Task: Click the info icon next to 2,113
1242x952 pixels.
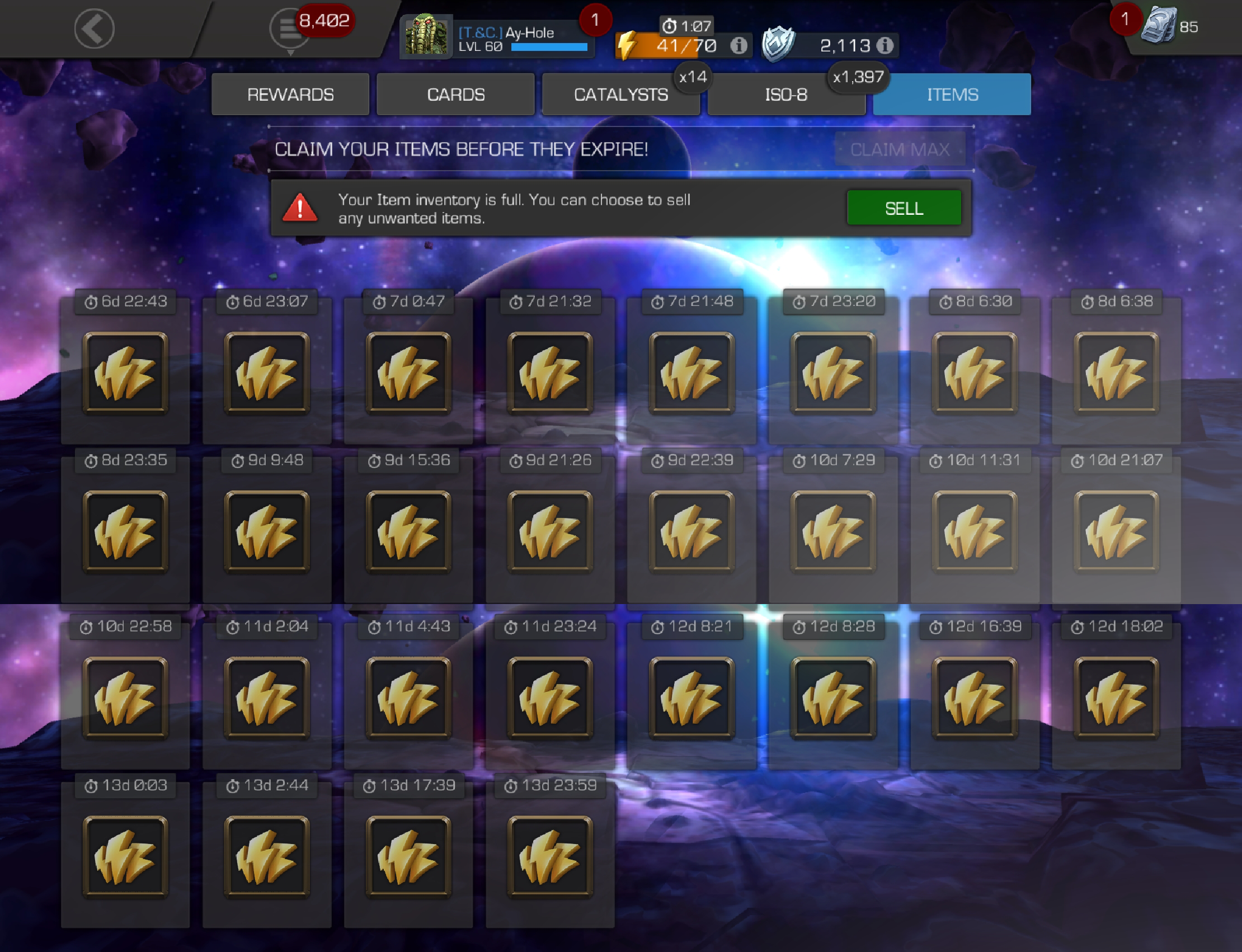Action: (x=885, y=45)
